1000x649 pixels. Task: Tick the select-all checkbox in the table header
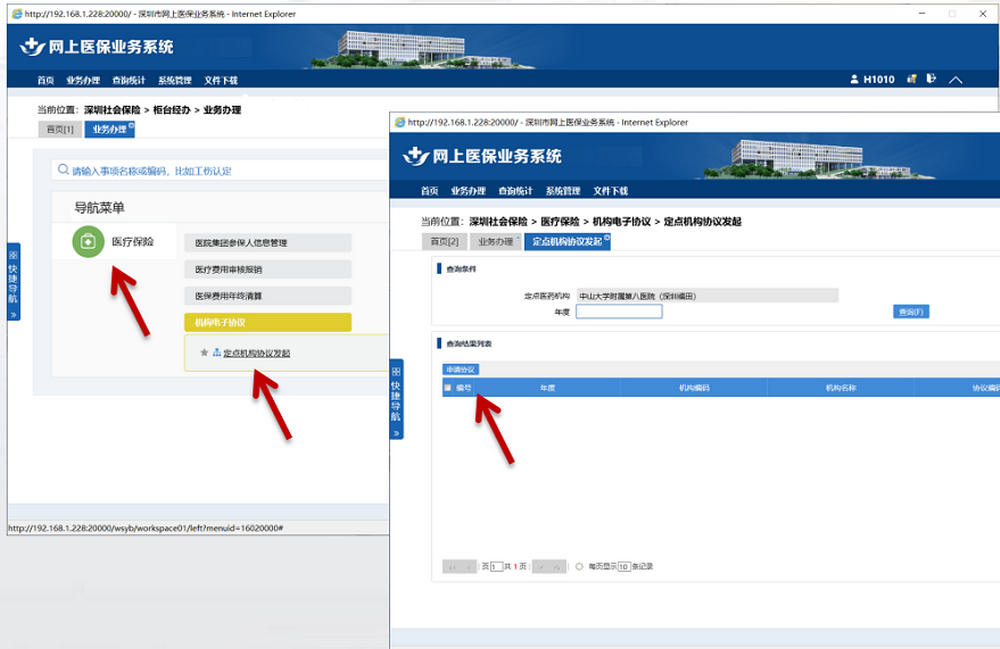[447, 387]
